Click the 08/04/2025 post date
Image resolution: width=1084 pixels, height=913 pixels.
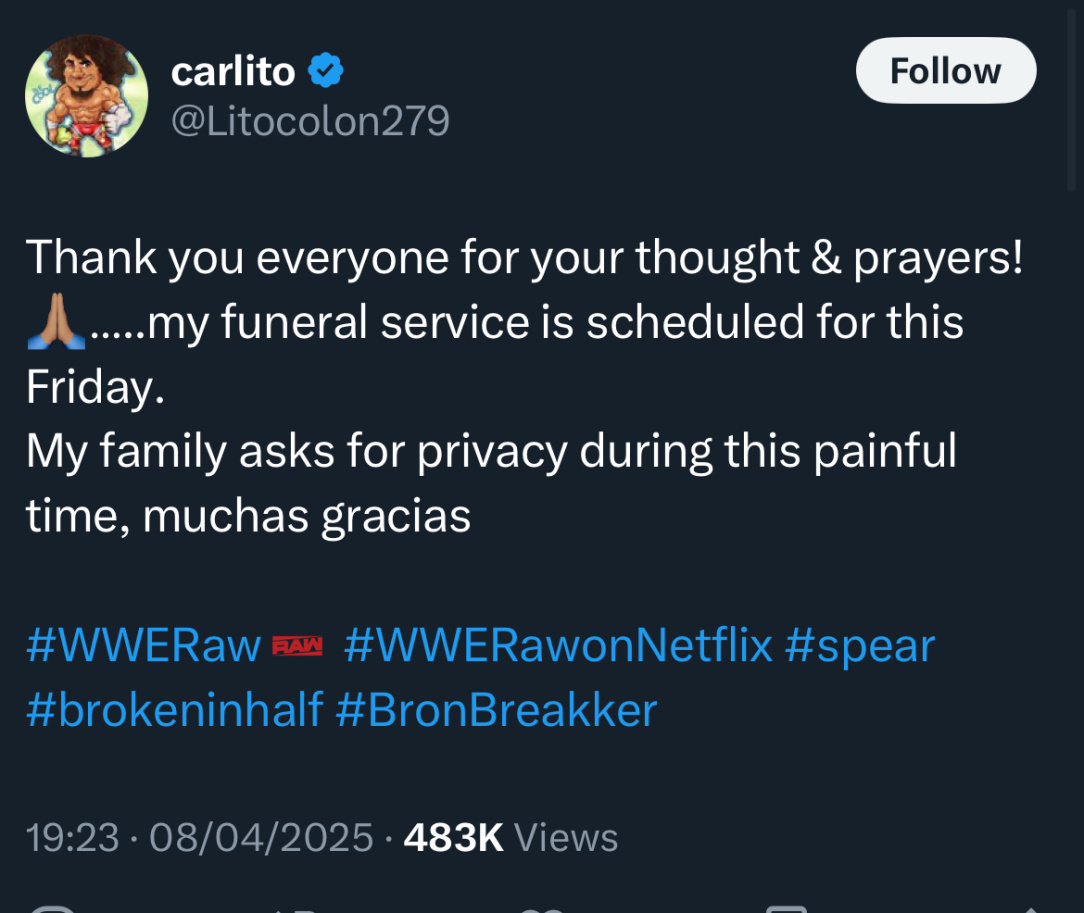[x=261, y=837]
